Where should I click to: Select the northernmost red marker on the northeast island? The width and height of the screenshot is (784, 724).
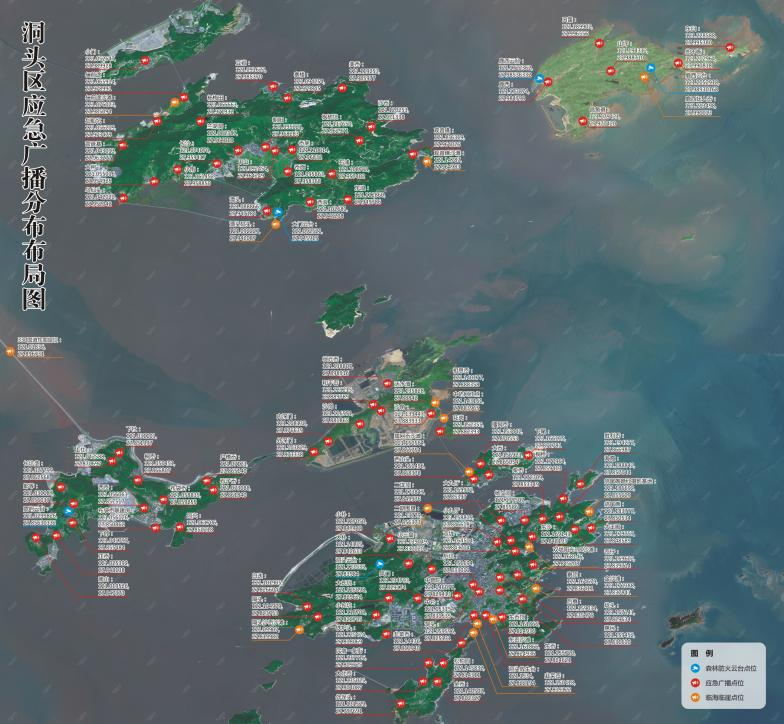[598, 44]
